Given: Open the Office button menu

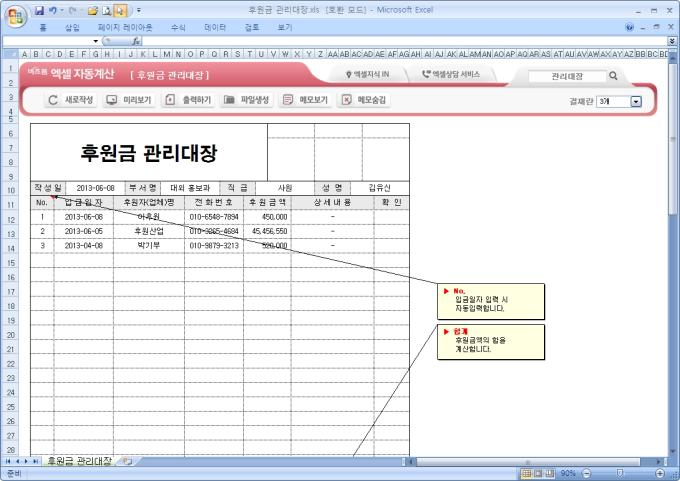Looking at the screenshot, I should [16, 16].
